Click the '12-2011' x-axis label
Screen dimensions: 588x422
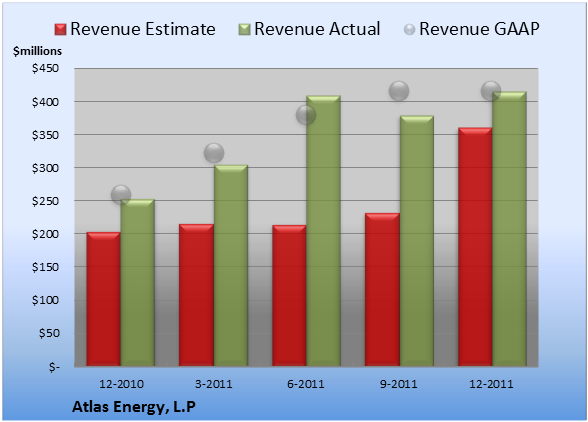(x=491, y=384)
